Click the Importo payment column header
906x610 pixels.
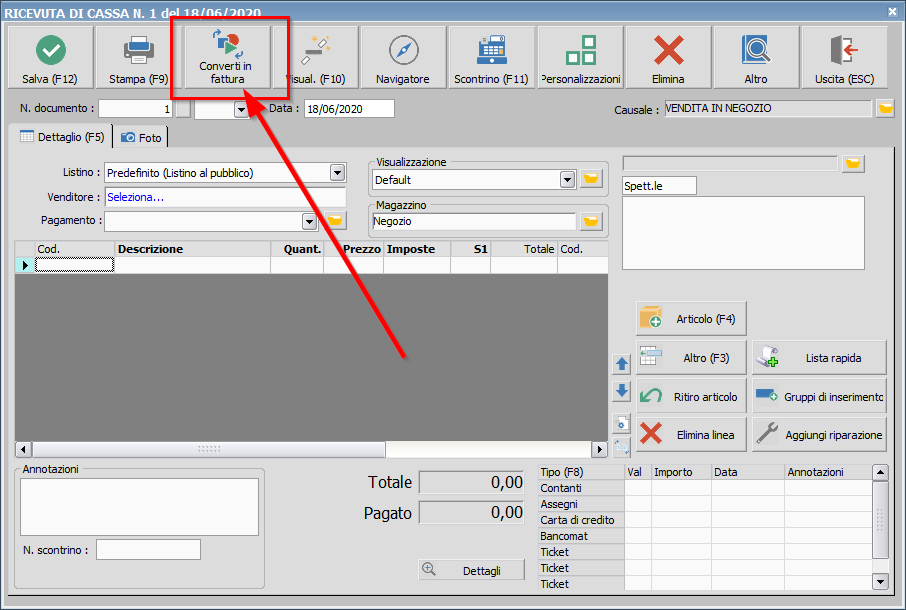681,472
